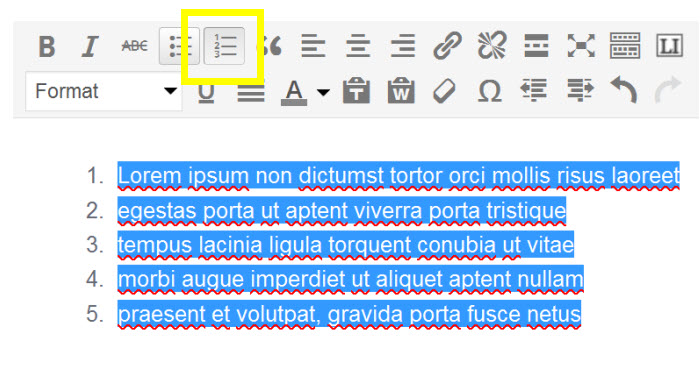This screenshot has height=373, width=700.
Task: Decrease the indent
Action: click(534, 90)
